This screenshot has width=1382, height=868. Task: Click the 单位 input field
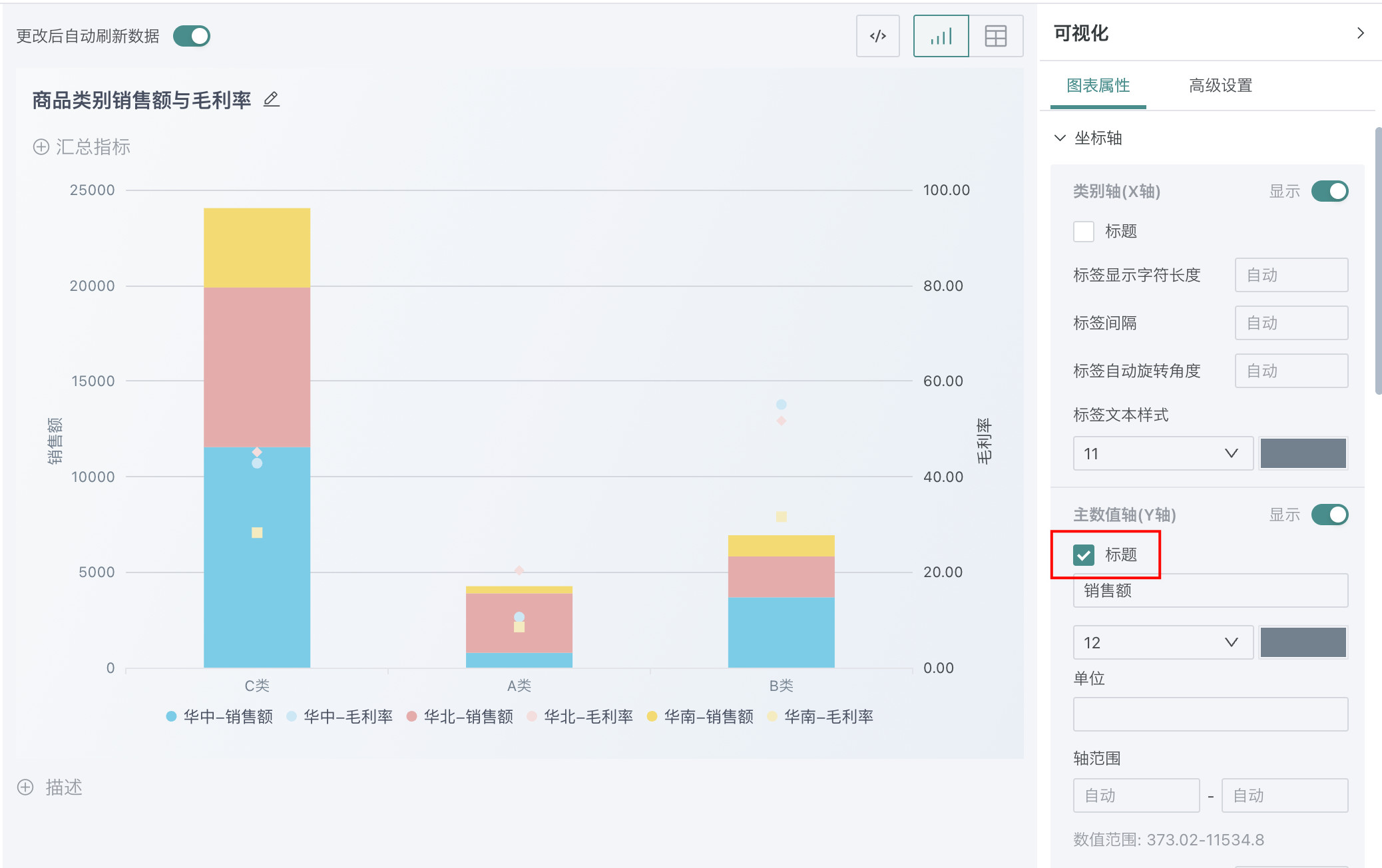point(1210,714)
